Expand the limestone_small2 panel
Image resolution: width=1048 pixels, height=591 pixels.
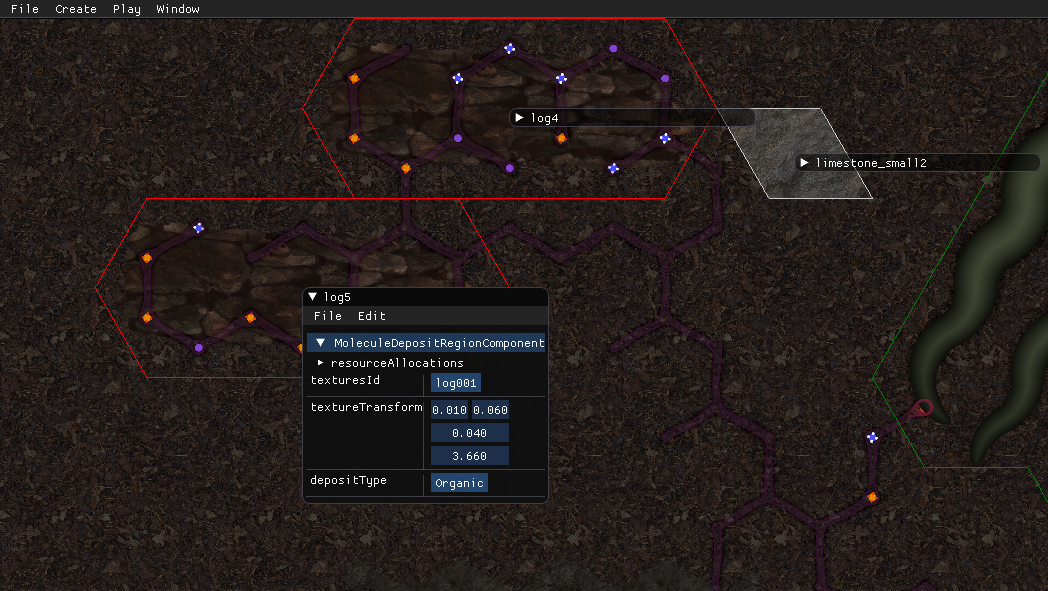pos(804,162)
